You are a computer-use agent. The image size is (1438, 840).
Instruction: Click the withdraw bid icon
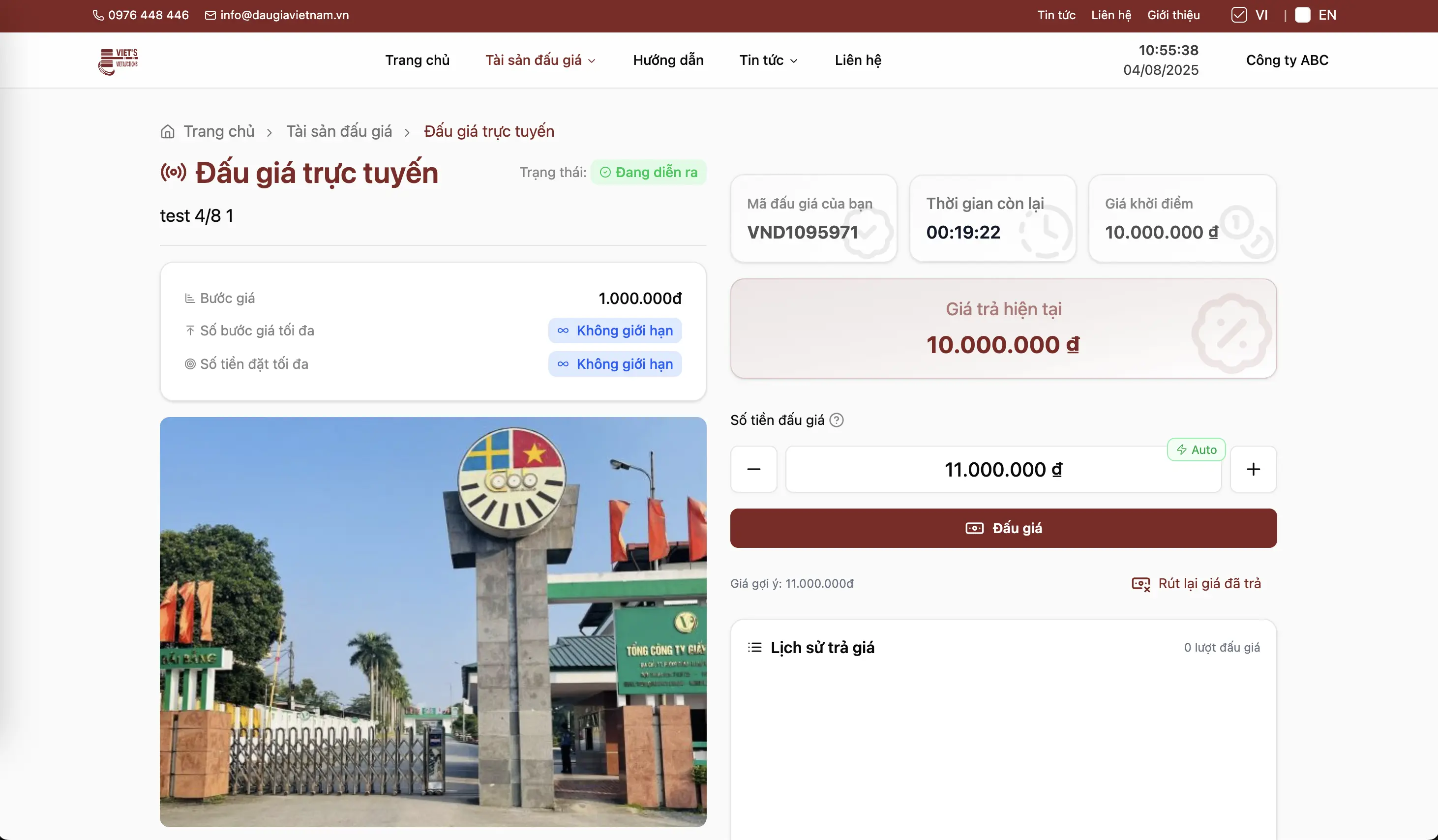click(x=1140, y=584)
